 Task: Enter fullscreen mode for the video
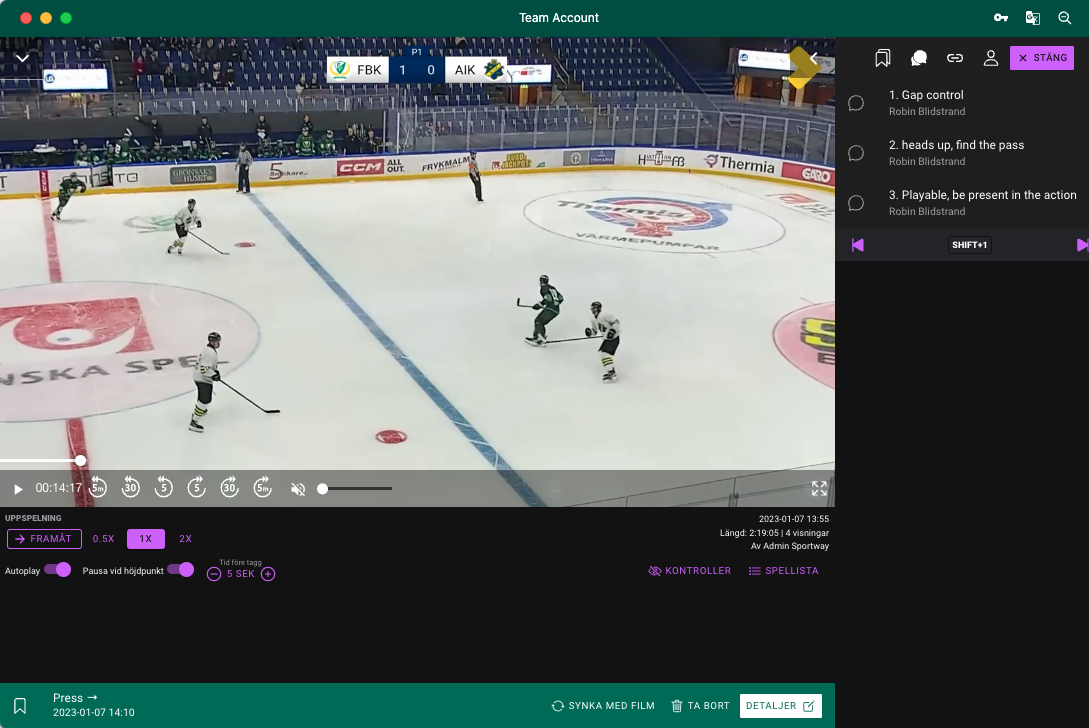click(x=819, y=489)
